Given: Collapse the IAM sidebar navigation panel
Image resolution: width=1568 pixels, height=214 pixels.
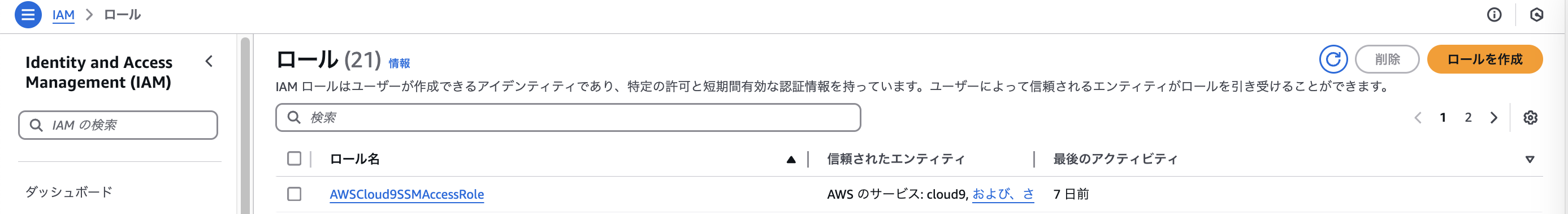Looking at the screenshot, I should tap(209, 61).
